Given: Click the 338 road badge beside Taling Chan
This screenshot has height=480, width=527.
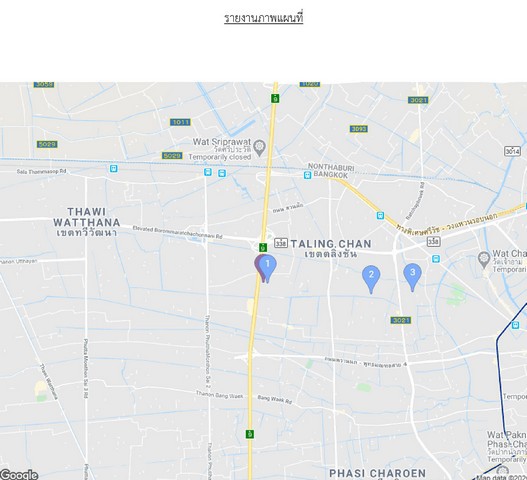Looking at the screenshot, I should [x=281, y=243].
